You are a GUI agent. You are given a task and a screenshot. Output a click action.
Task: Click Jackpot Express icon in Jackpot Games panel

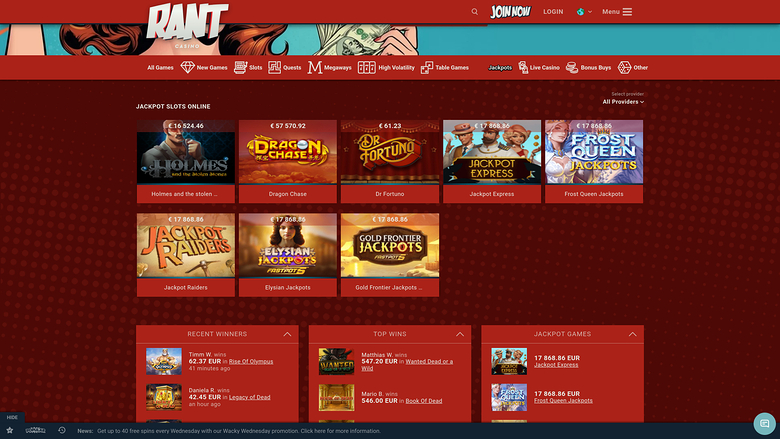509,361
